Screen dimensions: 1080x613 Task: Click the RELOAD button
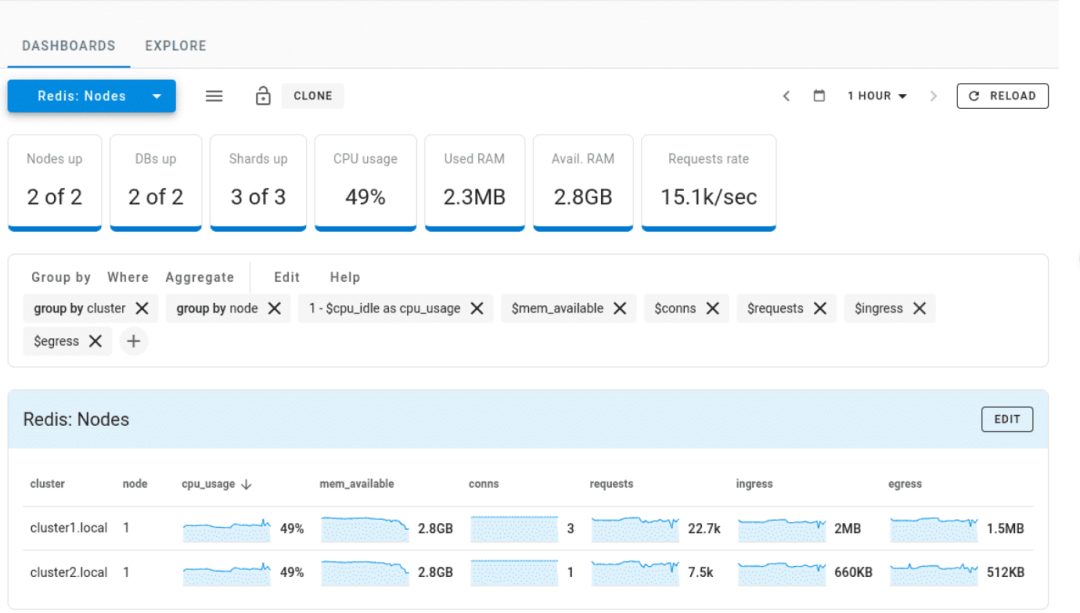point(1003,96)
